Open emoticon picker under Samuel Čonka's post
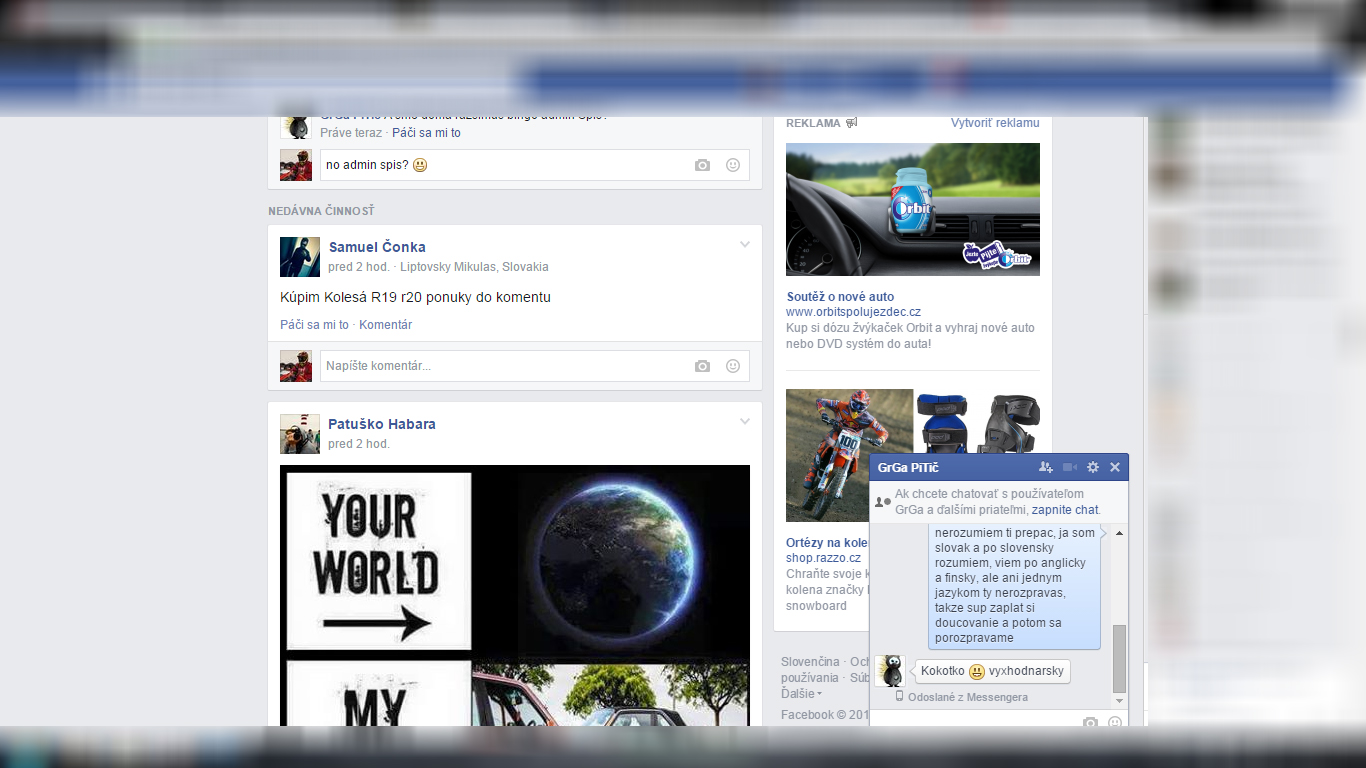 [733, 366]
